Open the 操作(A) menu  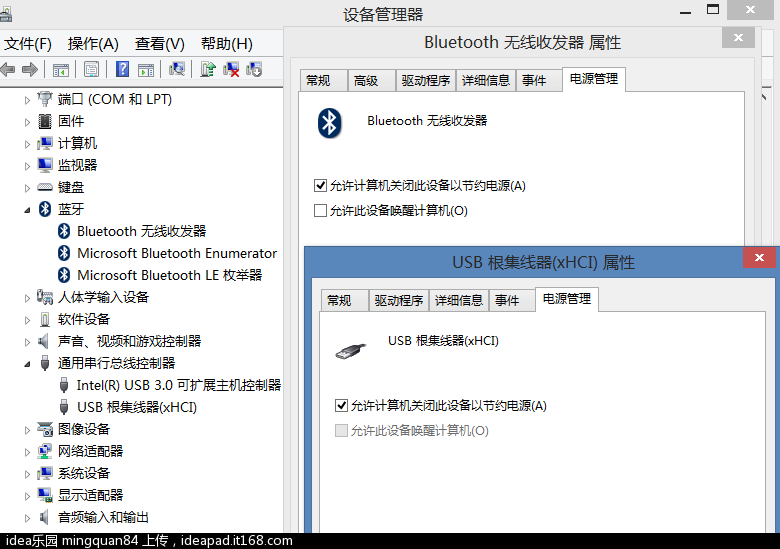pos(93,44)
